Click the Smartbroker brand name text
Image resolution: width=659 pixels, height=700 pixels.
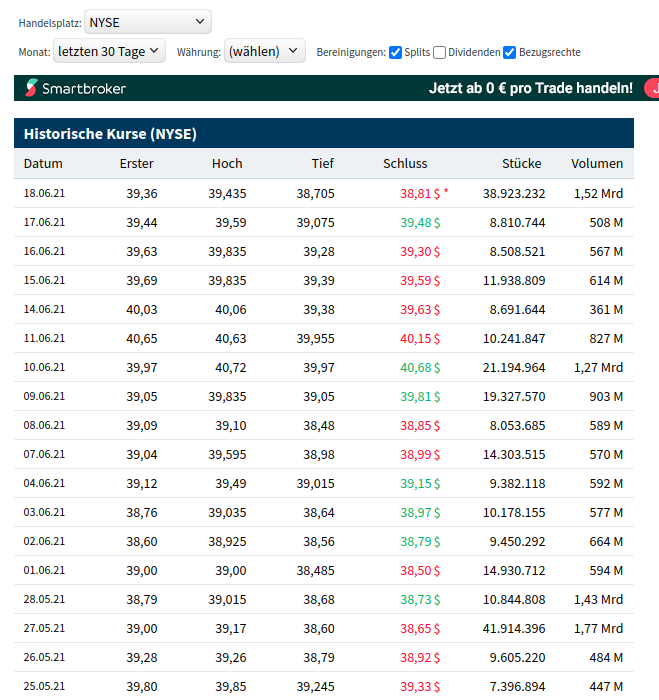point(84,89)
